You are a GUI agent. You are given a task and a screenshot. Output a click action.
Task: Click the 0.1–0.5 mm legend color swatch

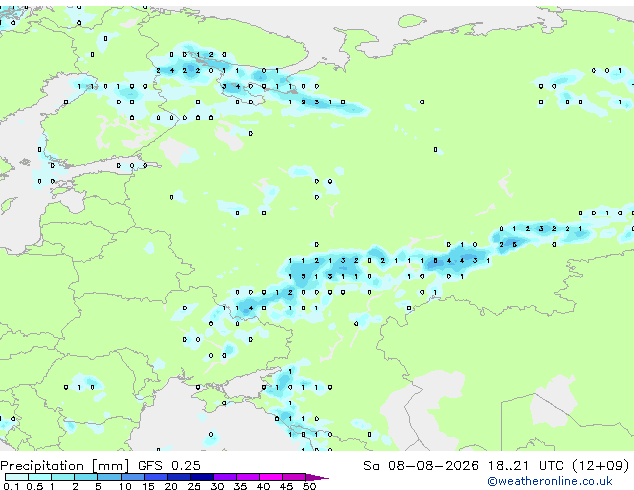click(x=17, y=477)
